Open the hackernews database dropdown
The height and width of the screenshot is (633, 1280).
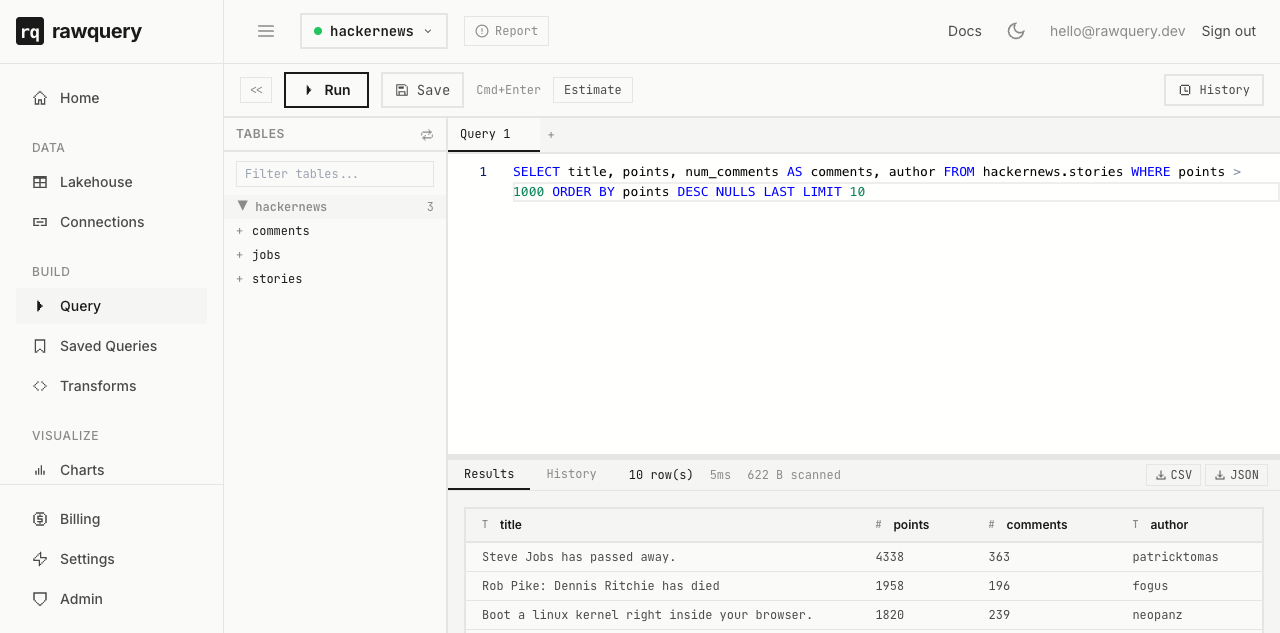tap(374, 31)
